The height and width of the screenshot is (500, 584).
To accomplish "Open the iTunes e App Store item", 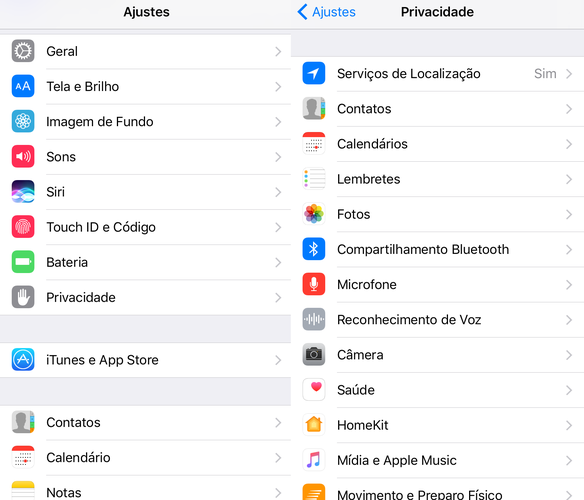I will tap(145, 360).
